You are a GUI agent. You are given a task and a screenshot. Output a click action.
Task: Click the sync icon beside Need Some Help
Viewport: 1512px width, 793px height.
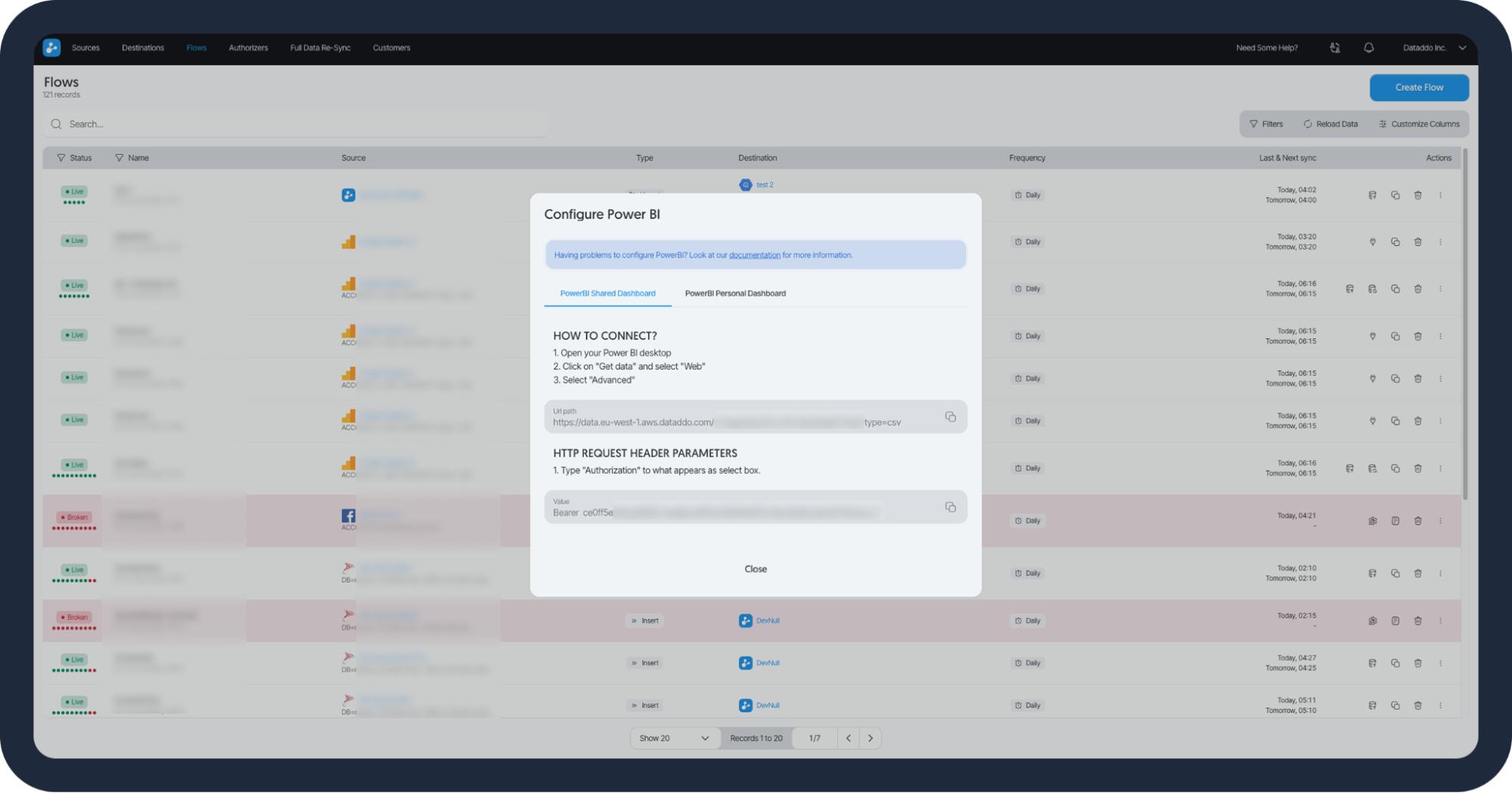[x=1335, y=48]
